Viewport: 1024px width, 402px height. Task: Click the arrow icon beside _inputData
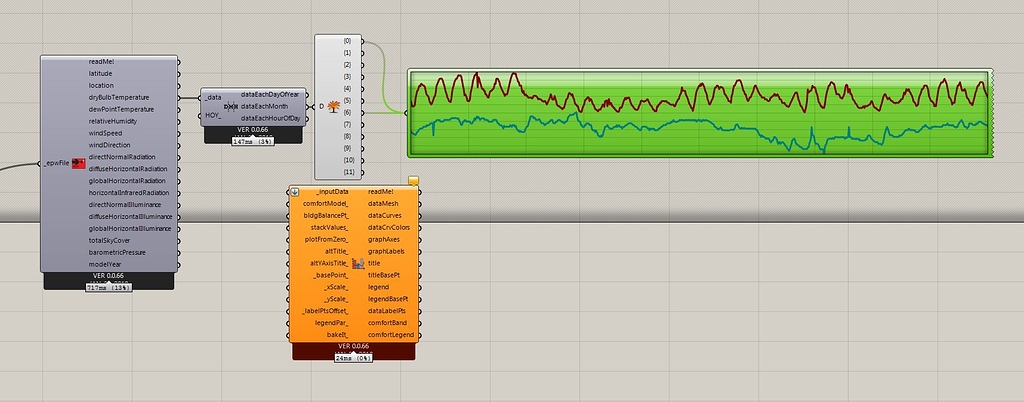[295, 192]
